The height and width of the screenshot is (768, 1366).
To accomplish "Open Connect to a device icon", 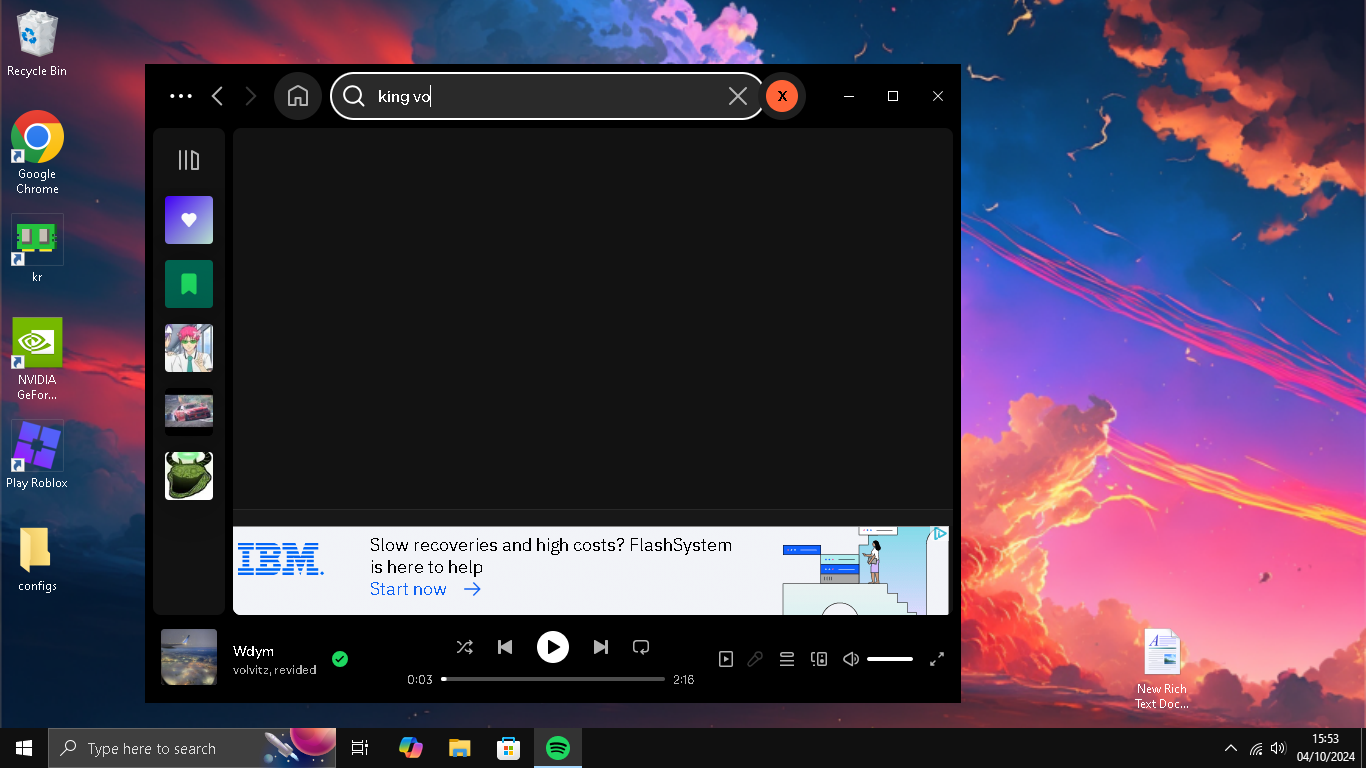I will tap(819, 659).
